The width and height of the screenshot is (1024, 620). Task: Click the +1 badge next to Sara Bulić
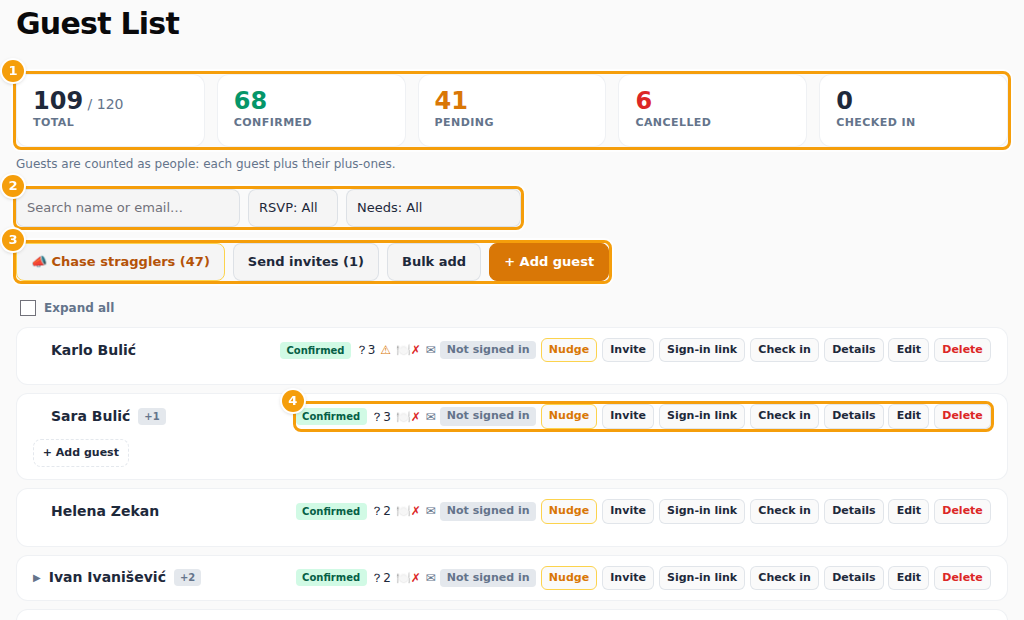pyautogui.click(x=152, y=416)
